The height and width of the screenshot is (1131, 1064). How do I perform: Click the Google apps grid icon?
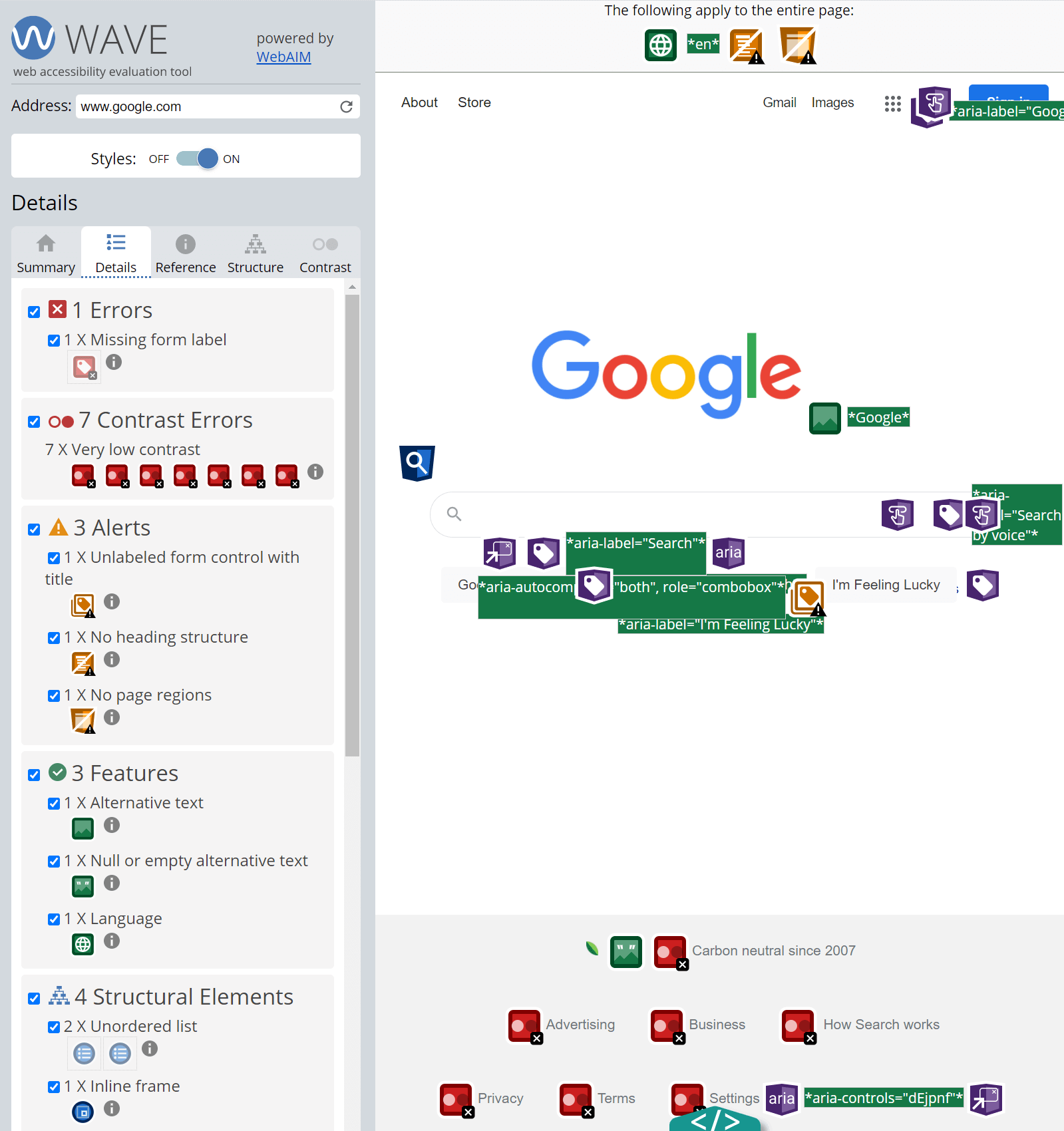892,103
